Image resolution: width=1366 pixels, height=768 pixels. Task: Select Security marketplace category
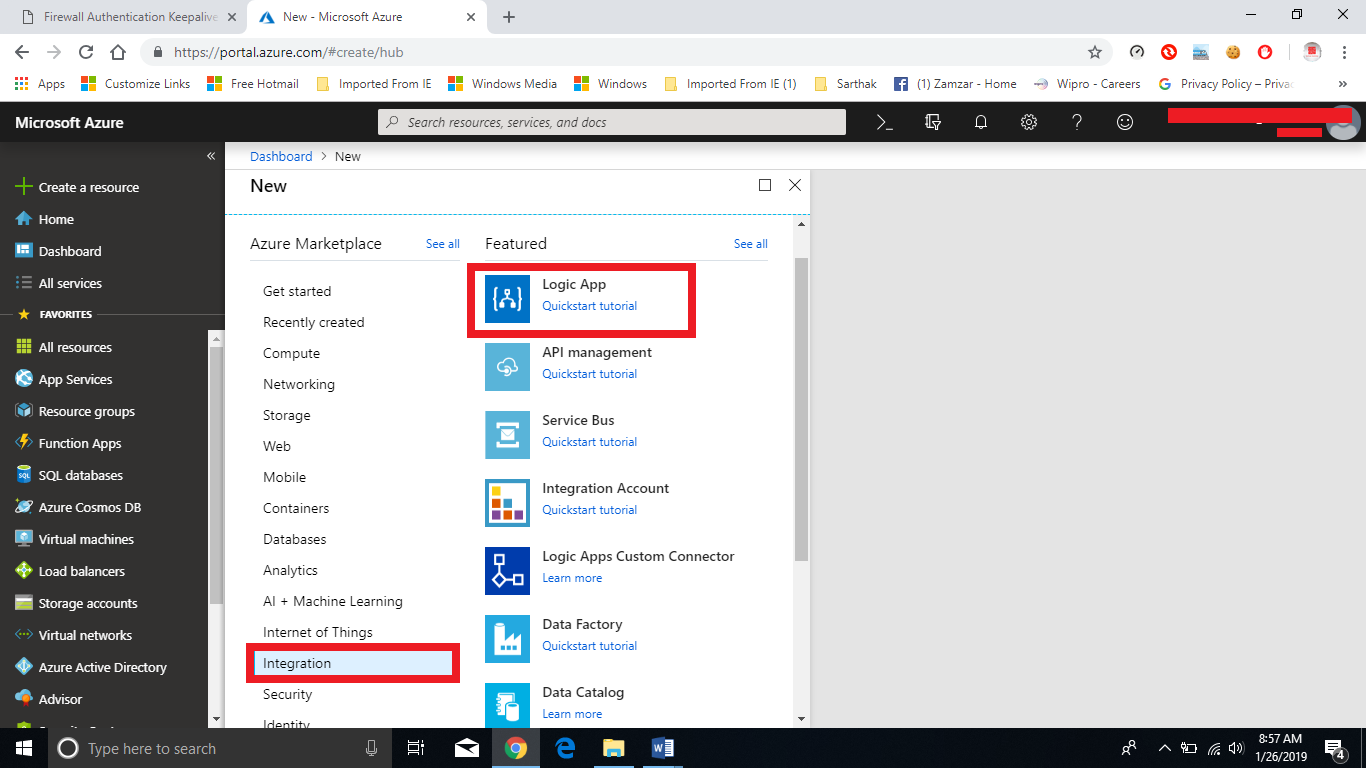coord(288,694)
